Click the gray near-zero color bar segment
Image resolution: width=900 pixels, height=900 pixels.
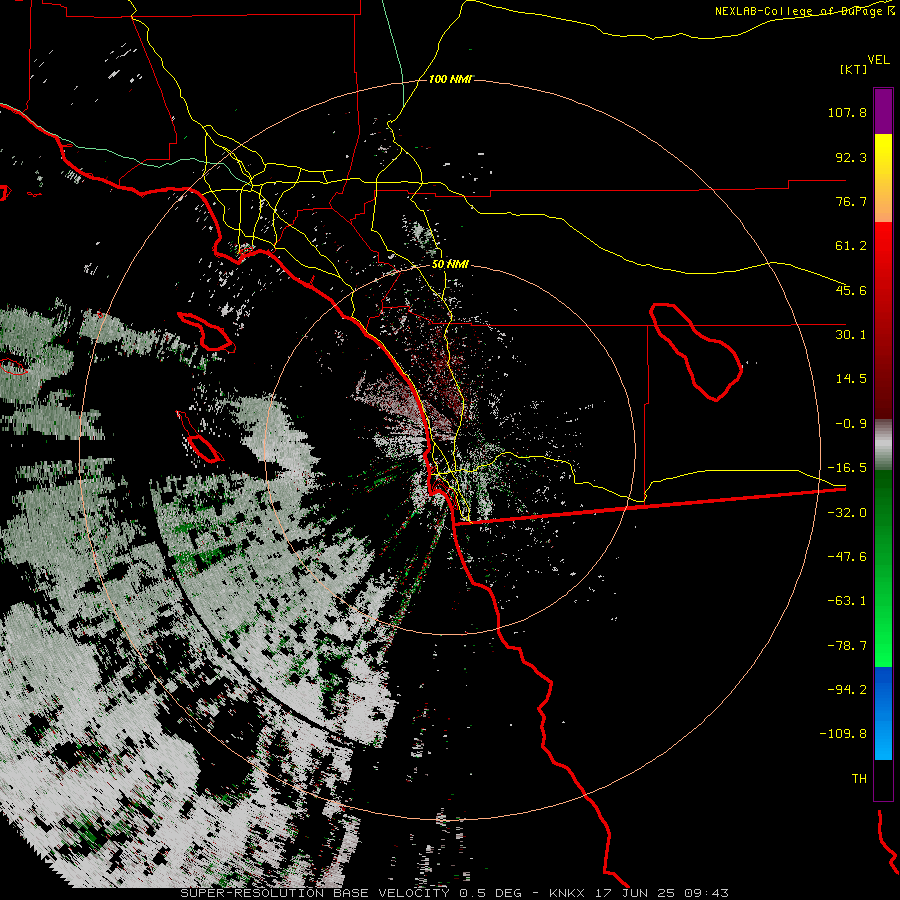883,445
